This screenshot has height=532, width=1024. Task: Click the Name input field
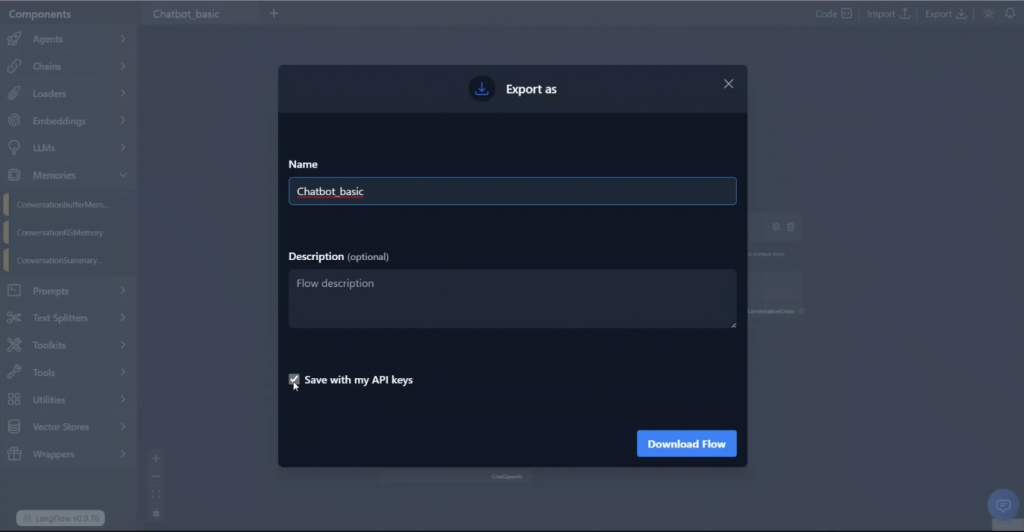coord(513,191)
